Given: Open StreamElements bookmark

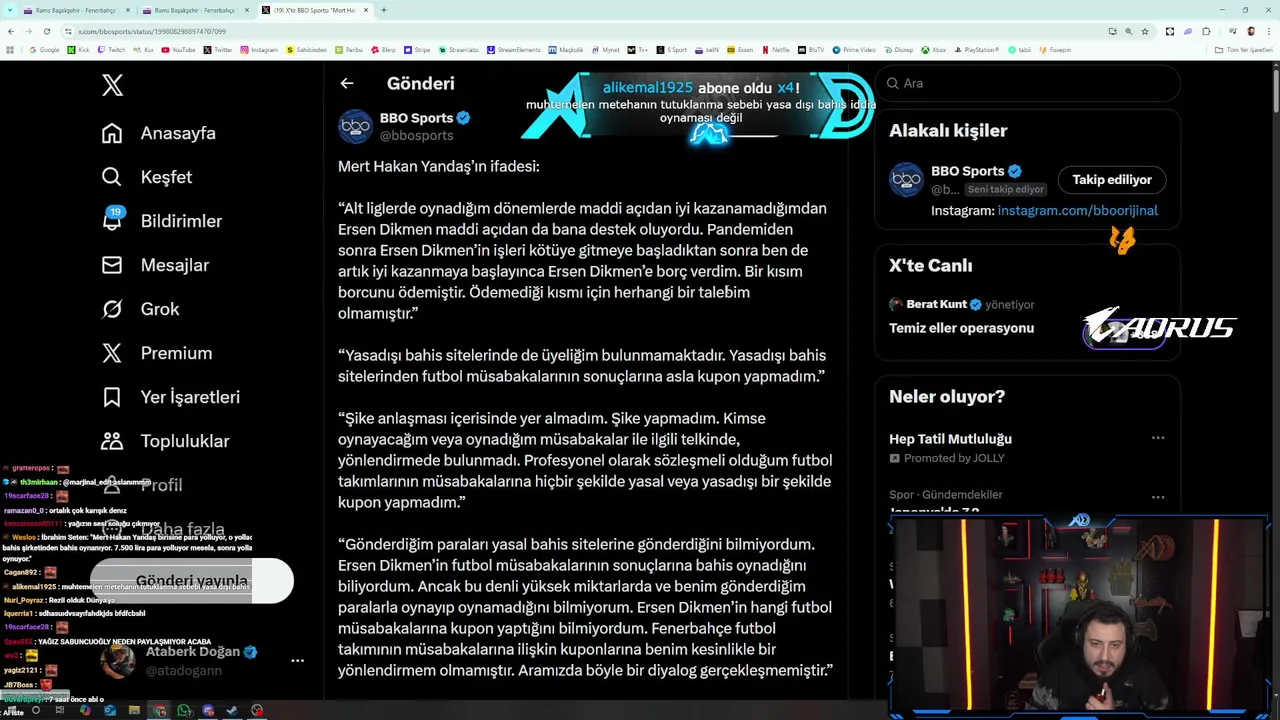Looking at the screenshot, I should click(x=513, y=50).
